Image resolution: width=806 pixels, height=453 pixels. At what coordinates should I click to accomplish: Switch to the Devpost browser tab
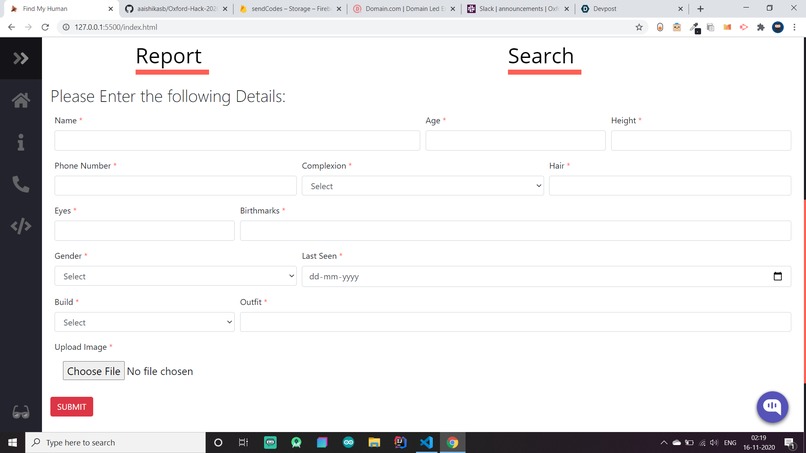tap(632, 9)
